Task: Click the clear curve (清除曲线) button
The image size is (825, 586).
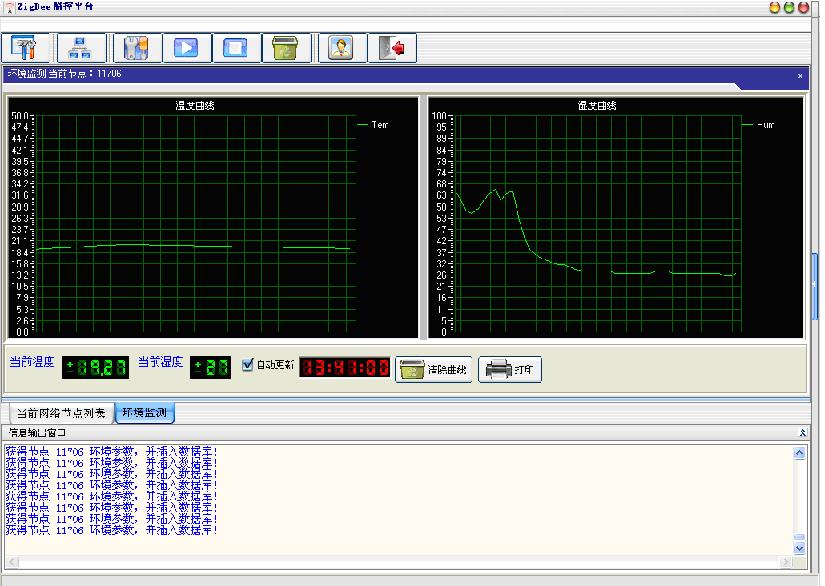Action: 434,369
